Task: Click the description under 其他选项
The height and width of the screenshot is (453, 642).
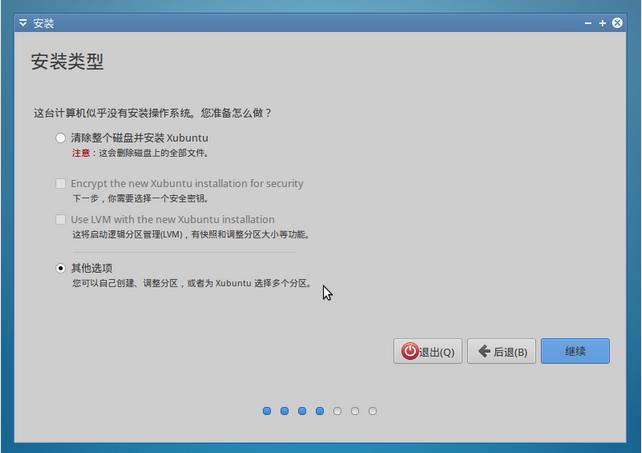Action: click(x=192, y=283)
